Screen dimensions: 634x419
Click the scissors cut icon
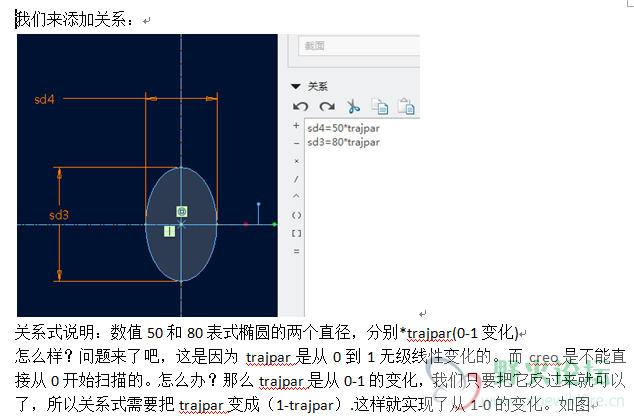pyautogui.click(x=353, y=107)
